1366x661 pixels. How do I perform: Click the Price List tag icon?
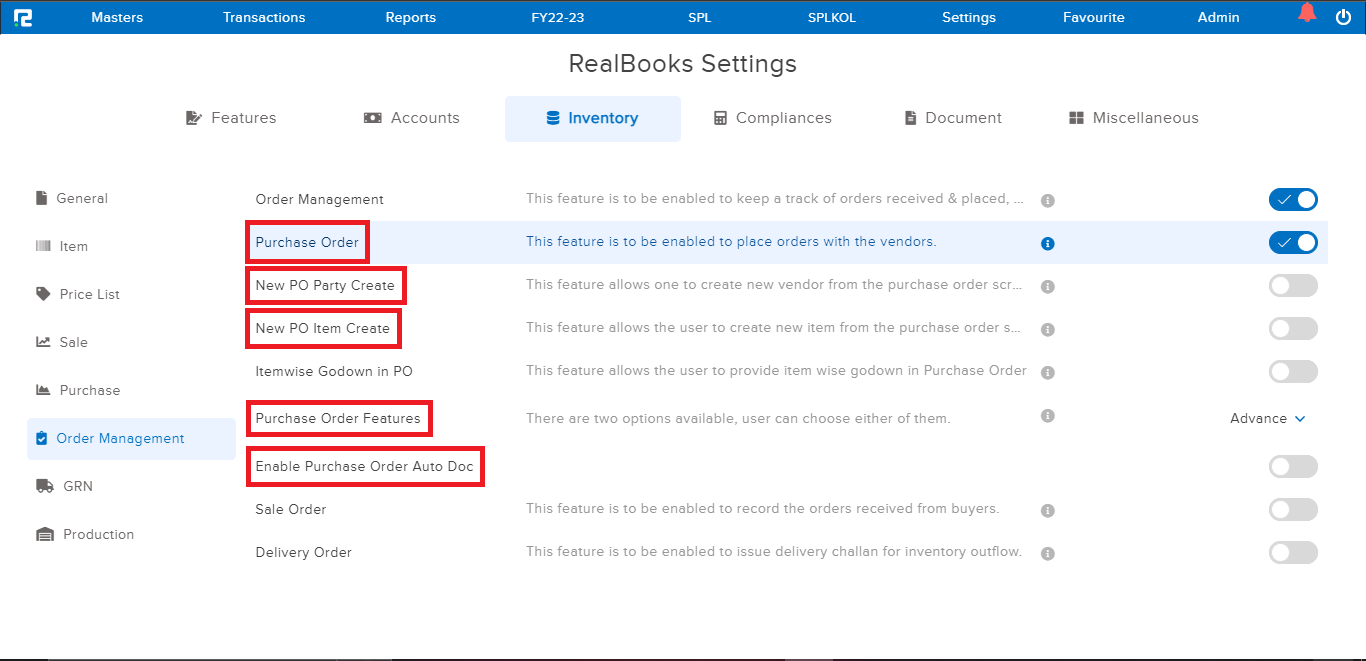tap(44, 294)
